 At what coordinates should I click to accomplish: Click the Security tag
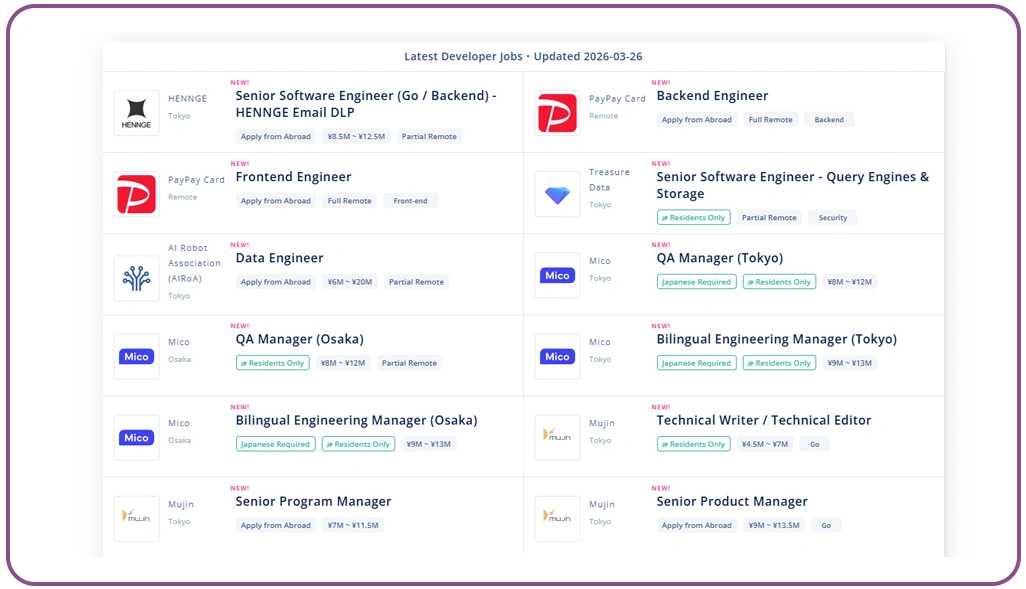point(832,218)
